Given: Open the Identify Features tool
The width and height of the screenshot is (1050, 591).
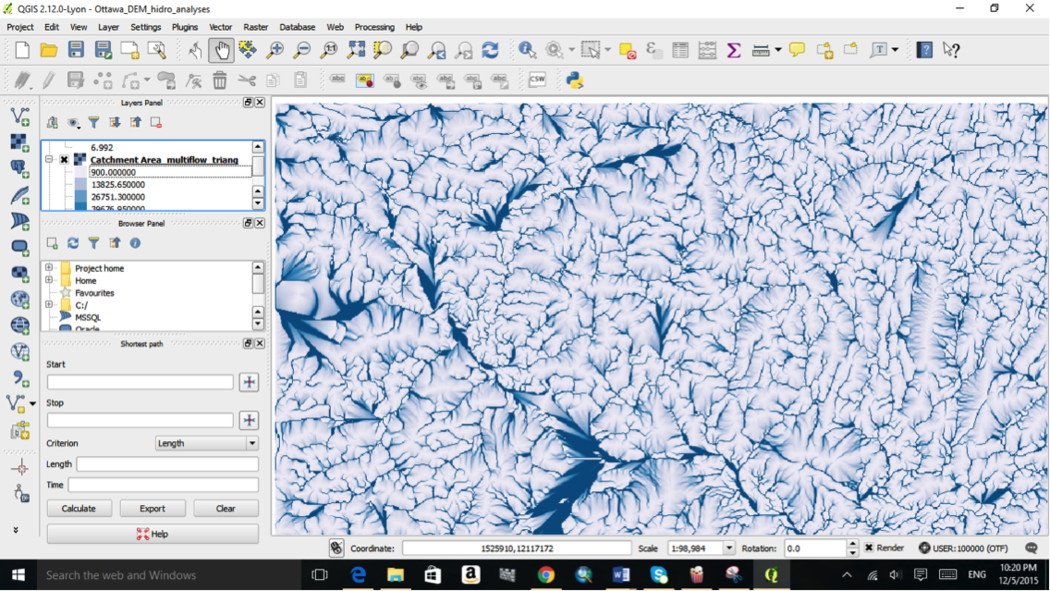Looking at the screenshot, I should pyautogui.click(x=527, y=49).
